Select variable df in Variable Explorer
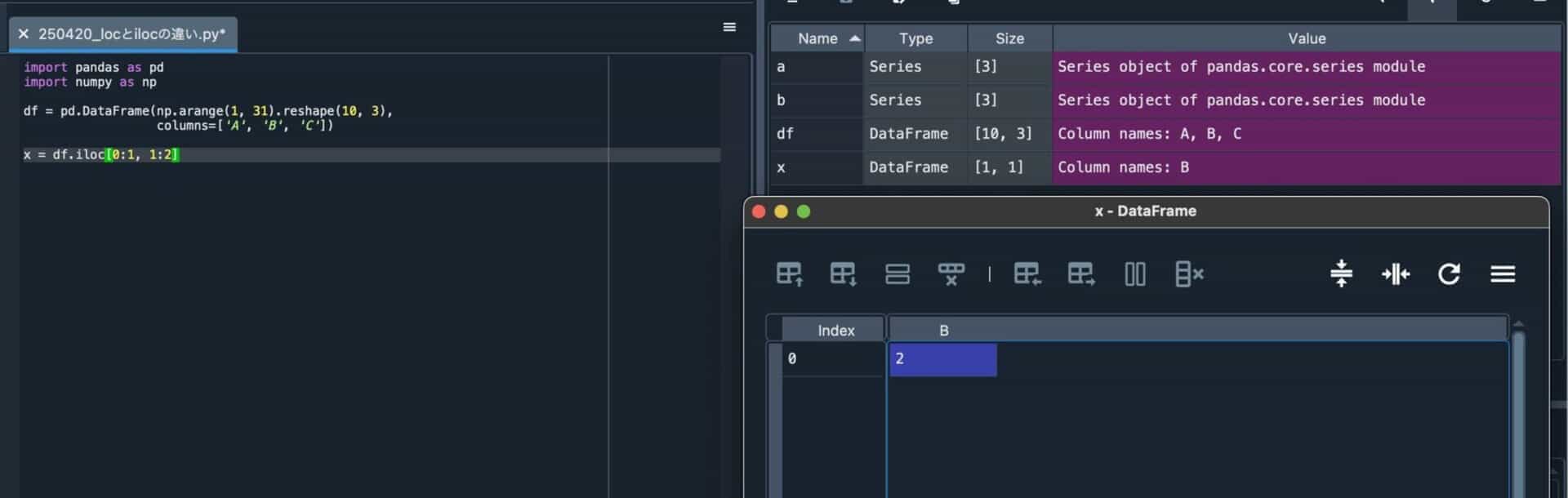The image size is (1568, 498). tap(784, 134)
